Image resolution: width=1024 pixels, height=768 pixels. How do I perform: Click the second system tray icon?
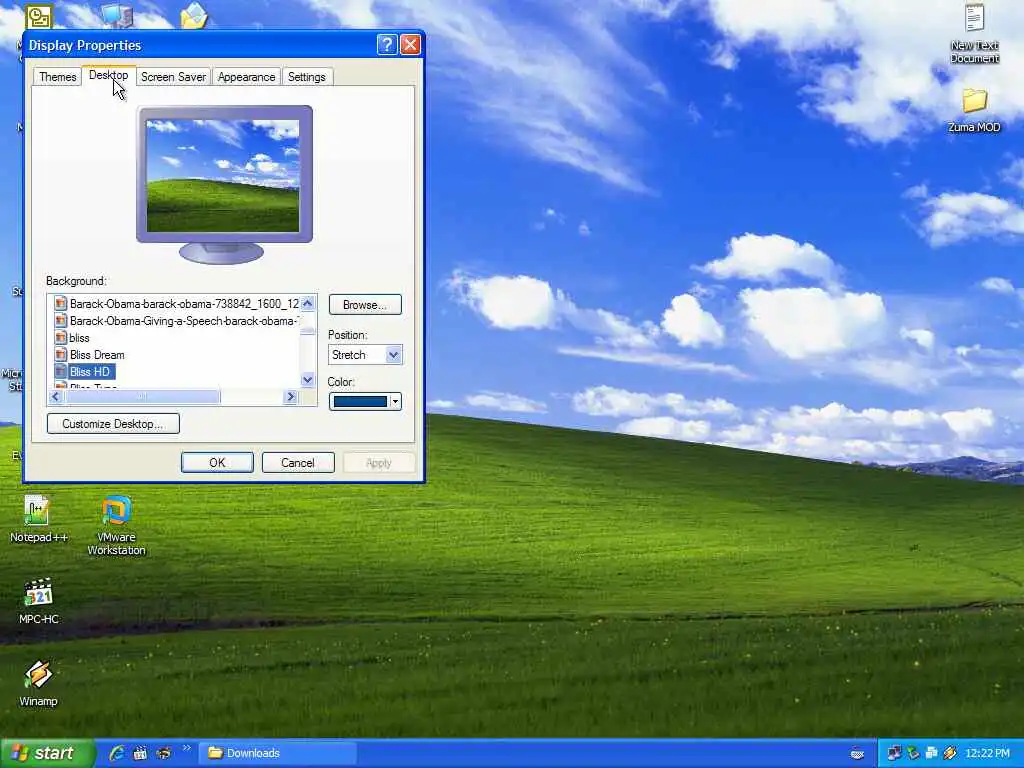point(913,753)
